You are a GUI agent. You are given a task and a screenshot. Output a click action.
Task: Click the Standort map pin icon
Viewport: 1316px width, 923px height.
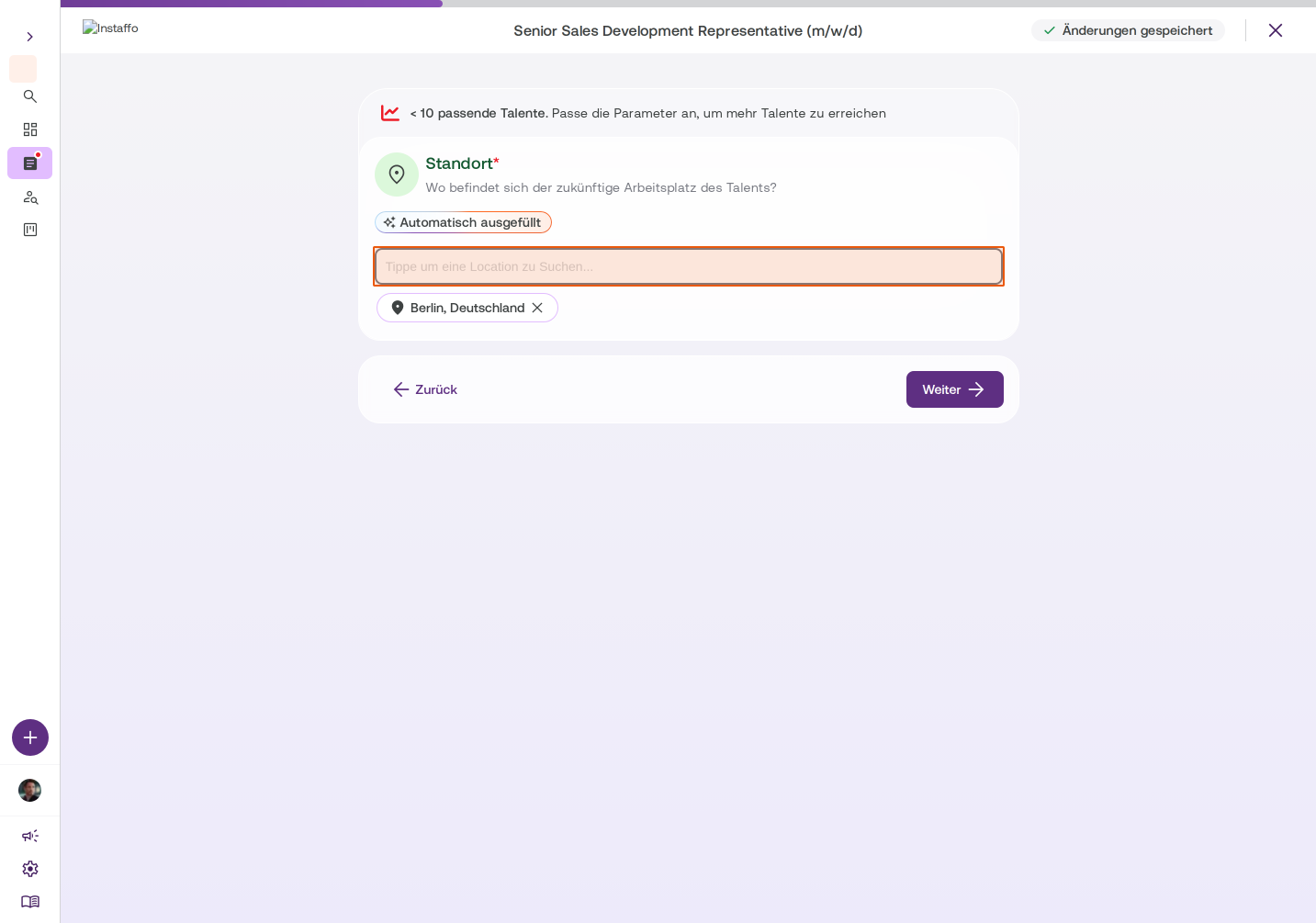[397, 174]
